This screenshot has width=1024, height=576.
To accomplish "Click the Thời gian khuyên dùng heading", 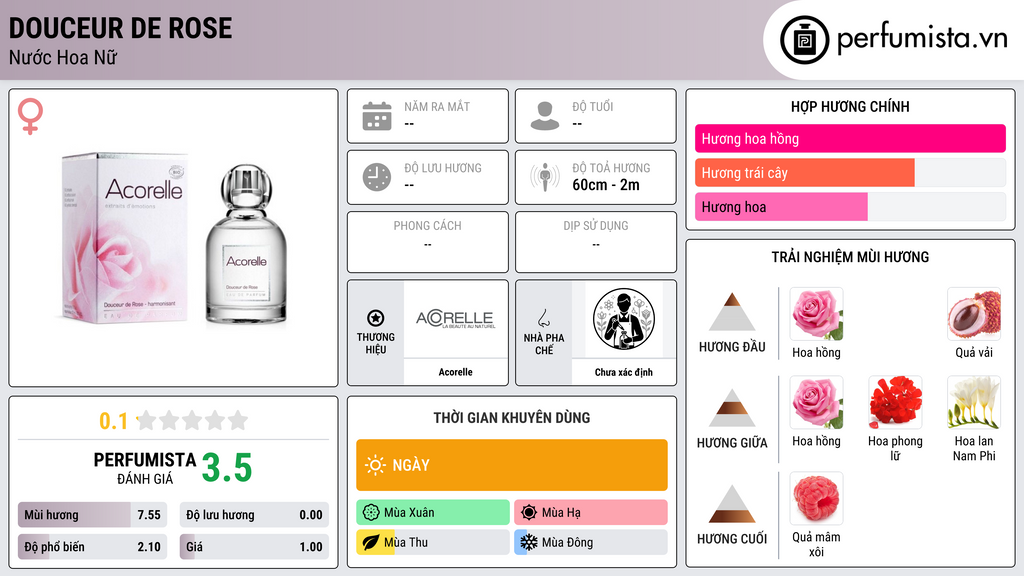I will [x=512, y=418].
